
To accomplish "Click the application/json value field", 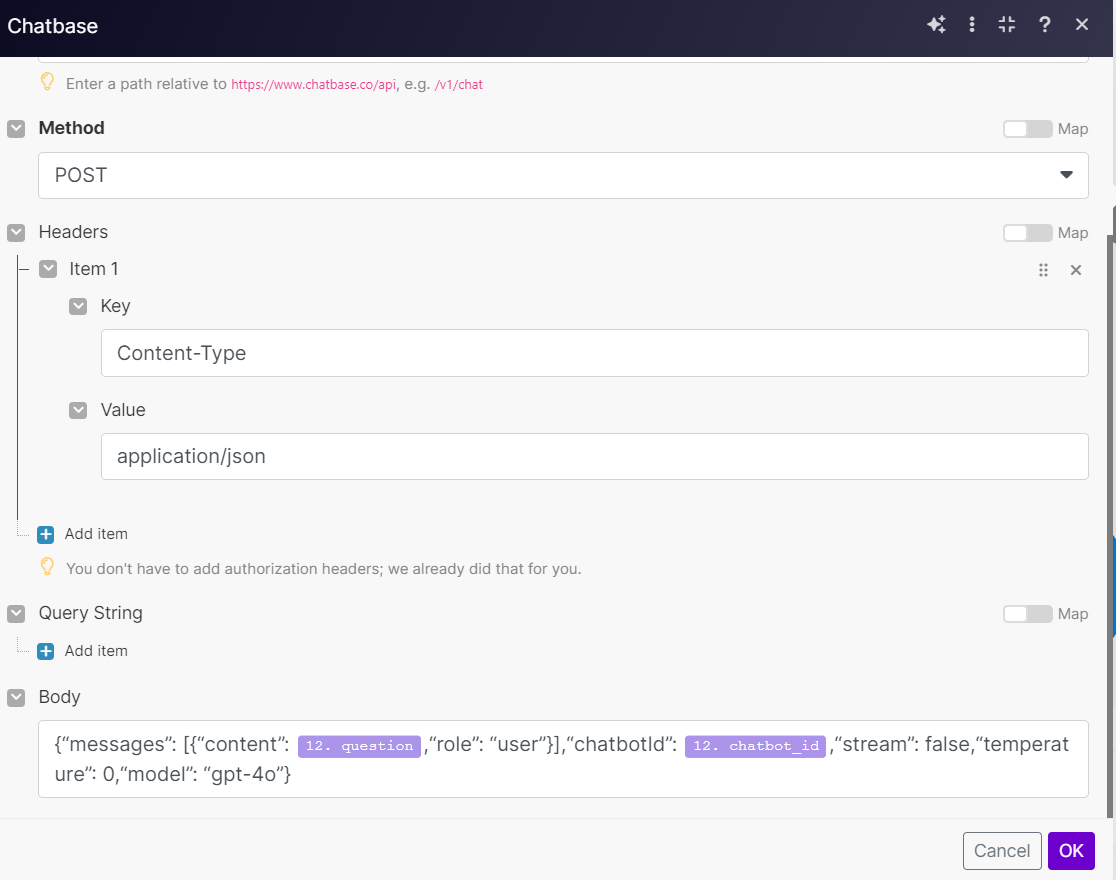I will (x=594, y=457).
